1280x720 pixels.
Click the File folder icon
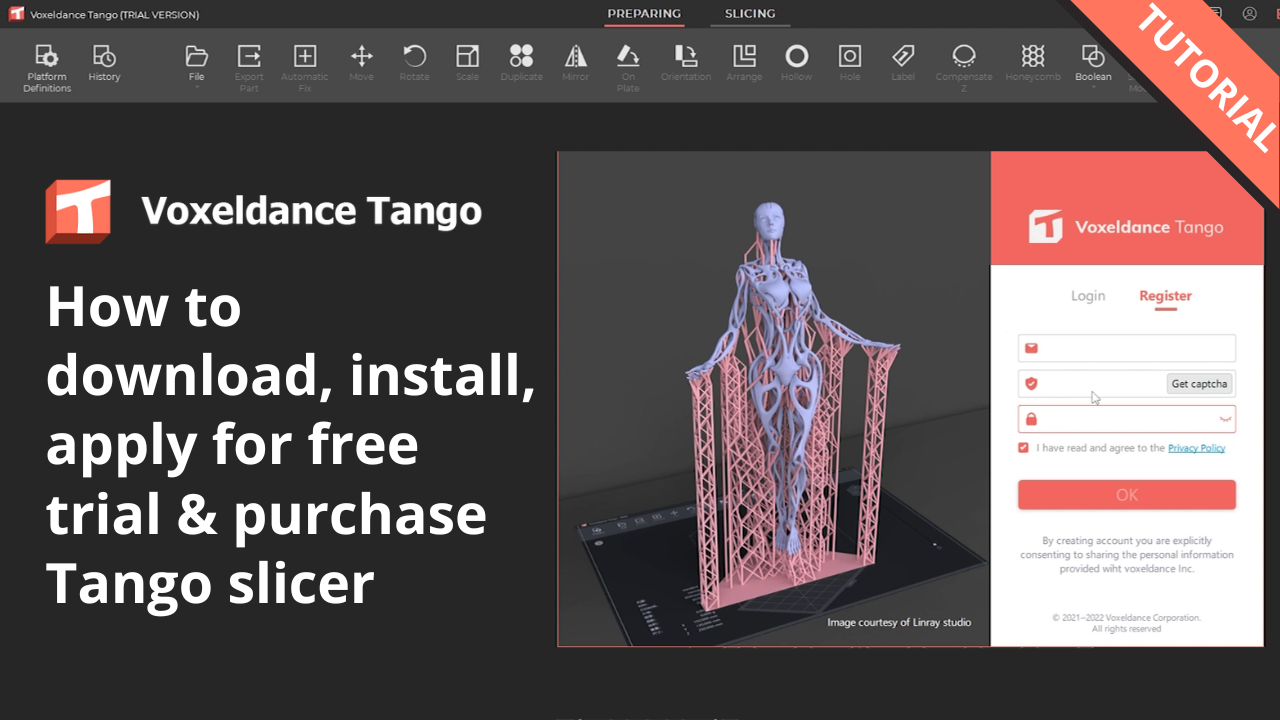pos(197,56)
